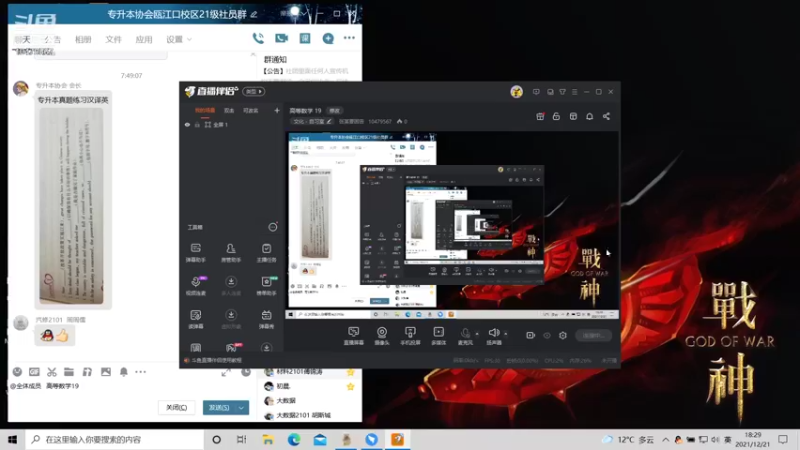The width and height of the screenshot is (800, 450).
Task: Open the Windows Start menu
Action: pos(13,439)
